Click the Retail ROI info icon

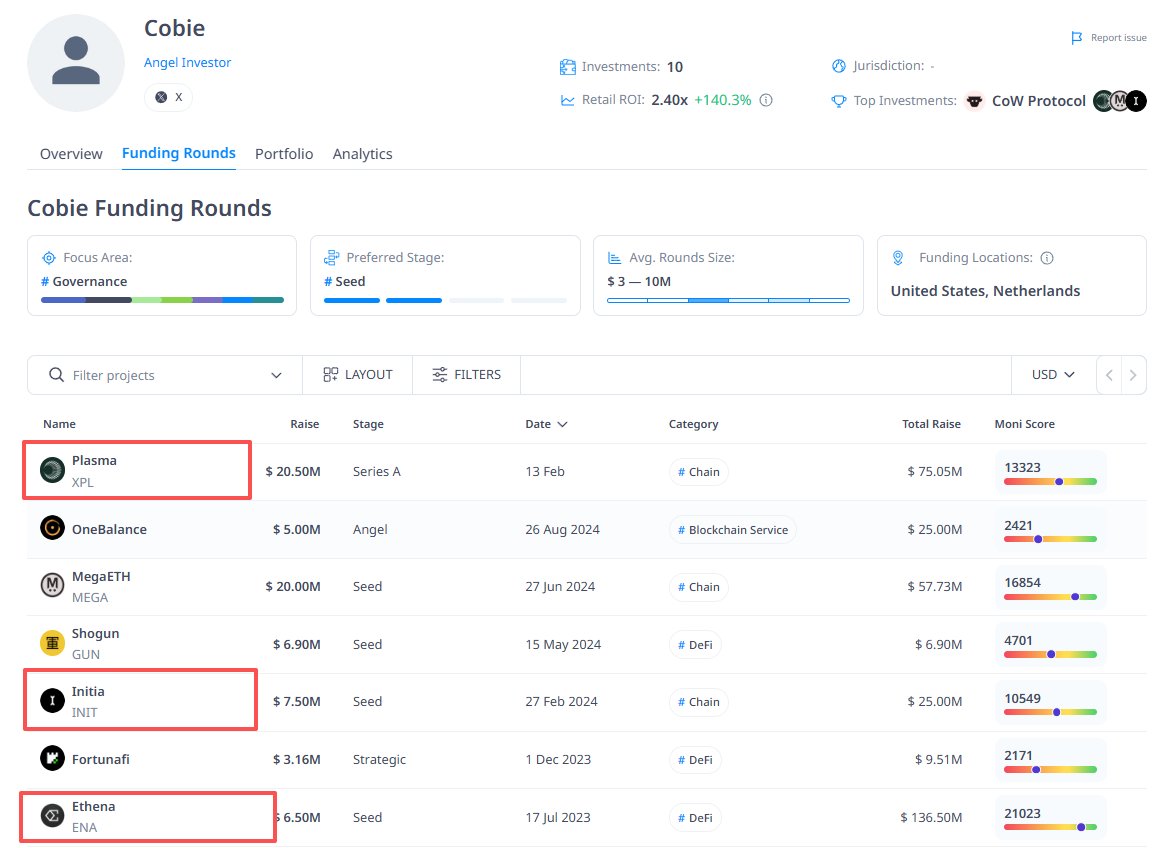coord(766,100)
